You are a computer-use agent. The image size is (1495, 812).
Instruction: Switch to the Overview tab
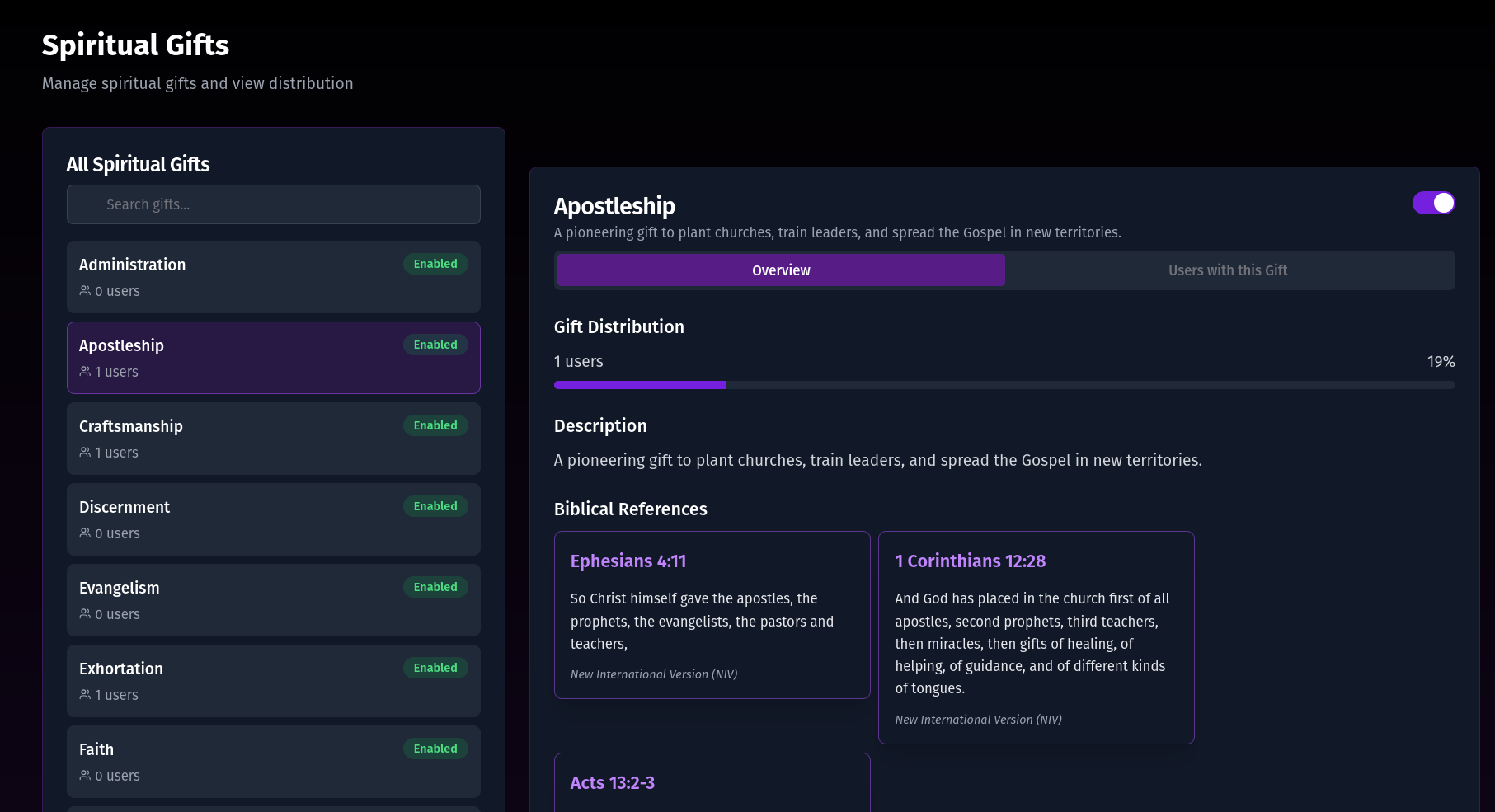click(781, 270)
